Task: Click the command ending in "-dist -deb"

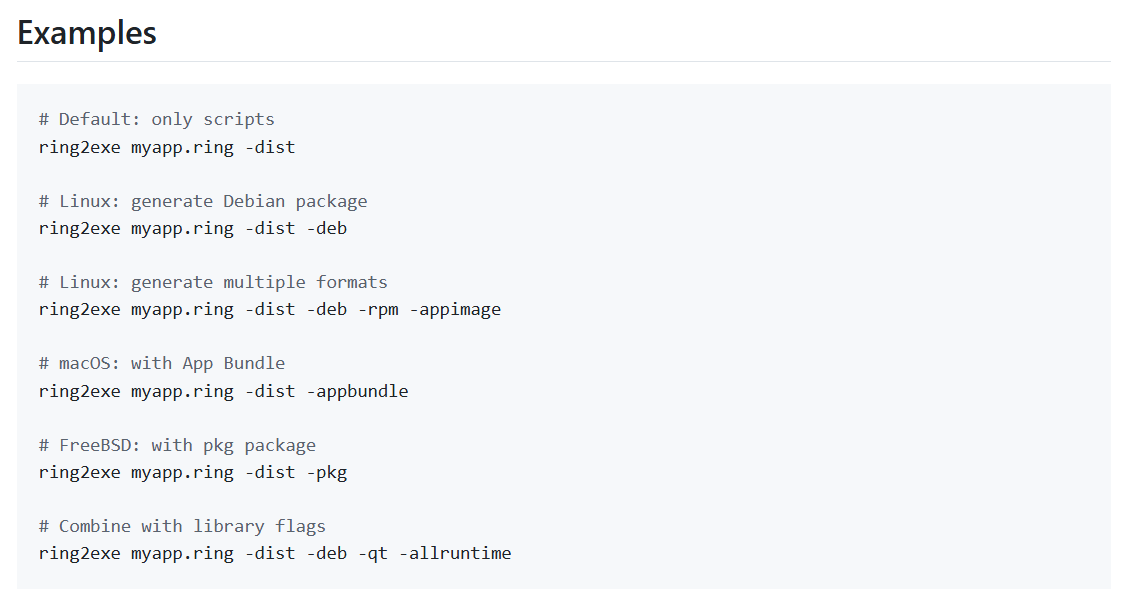Action: (x=192, y=228)
